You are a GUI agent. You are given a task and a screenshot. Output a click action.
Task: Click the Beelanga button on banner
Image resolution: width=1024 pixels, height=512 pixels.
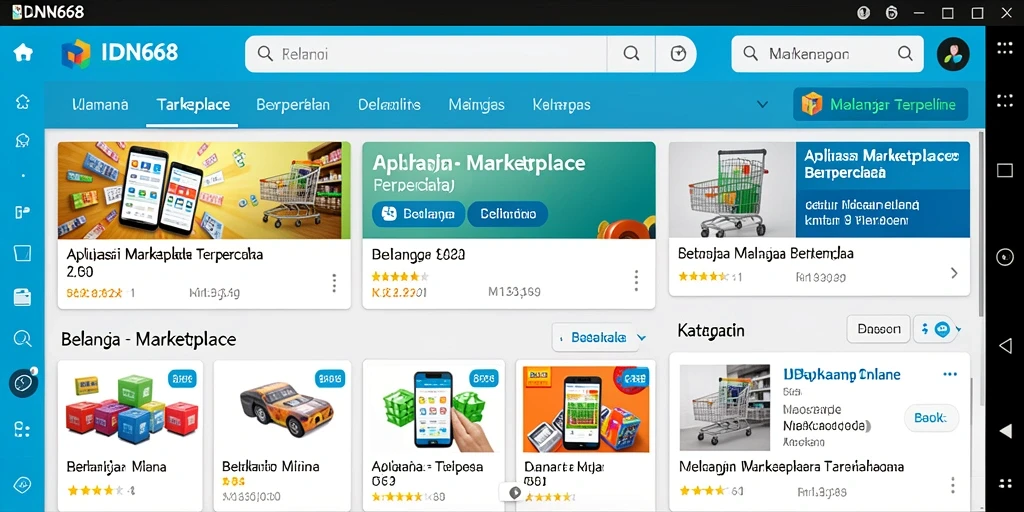click(419, 214)
